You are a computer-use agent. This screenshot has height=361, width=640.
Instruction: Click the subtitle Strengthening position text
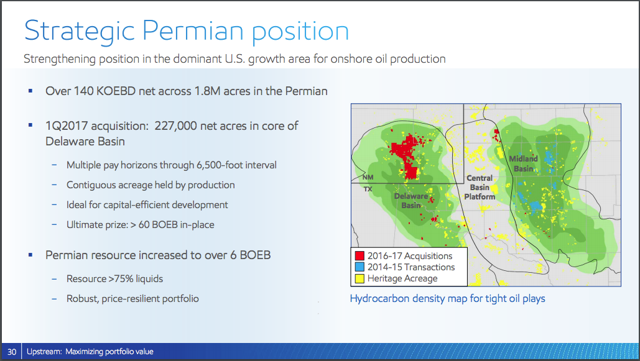click(x=234, y=59)
